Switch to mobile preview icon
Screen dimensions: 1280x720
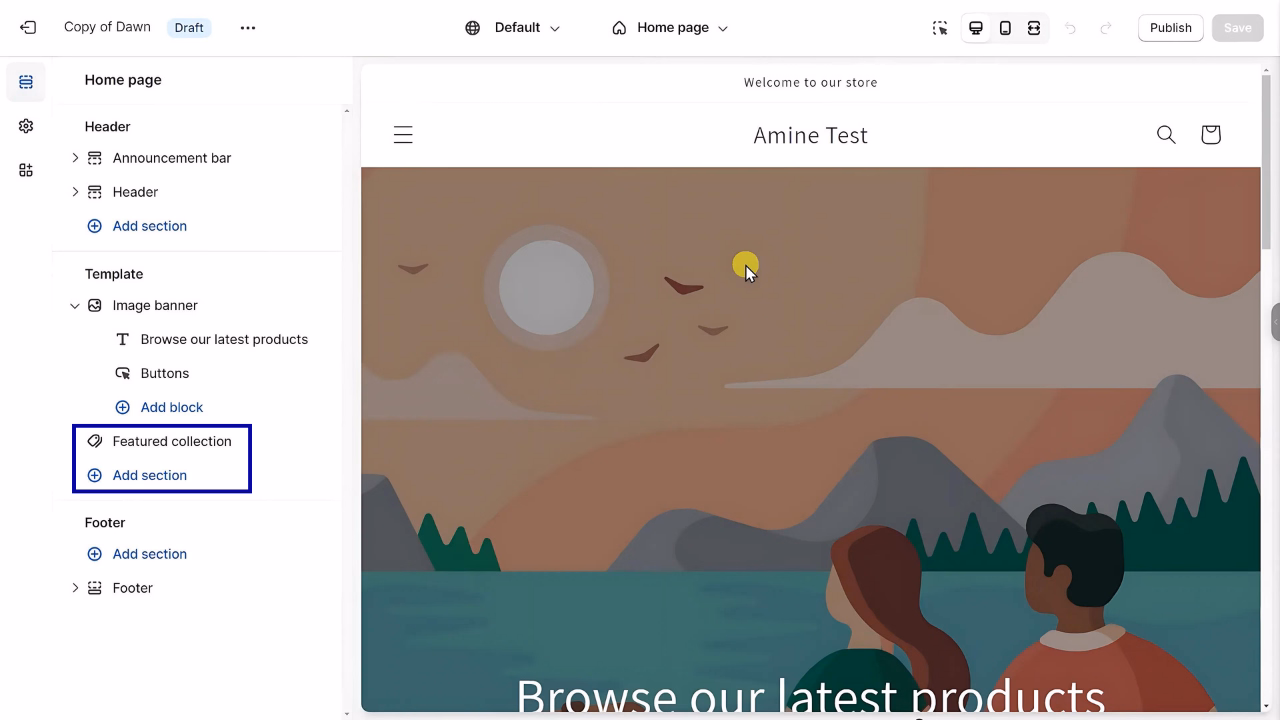pyautogui.click(x=1005, y=28)
